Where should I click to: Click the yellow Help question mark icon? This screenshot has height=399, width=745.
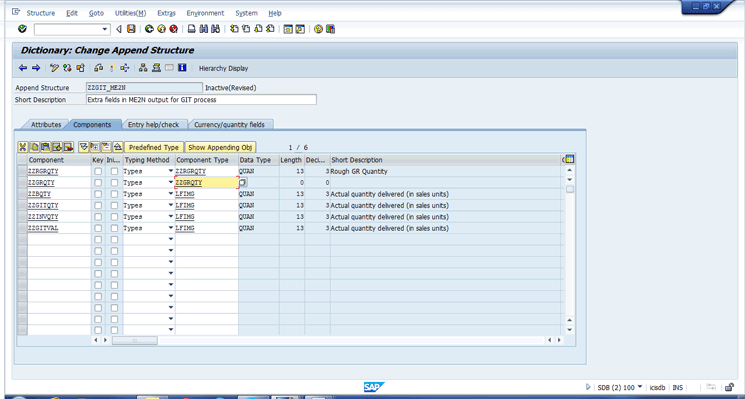[318, 29]
